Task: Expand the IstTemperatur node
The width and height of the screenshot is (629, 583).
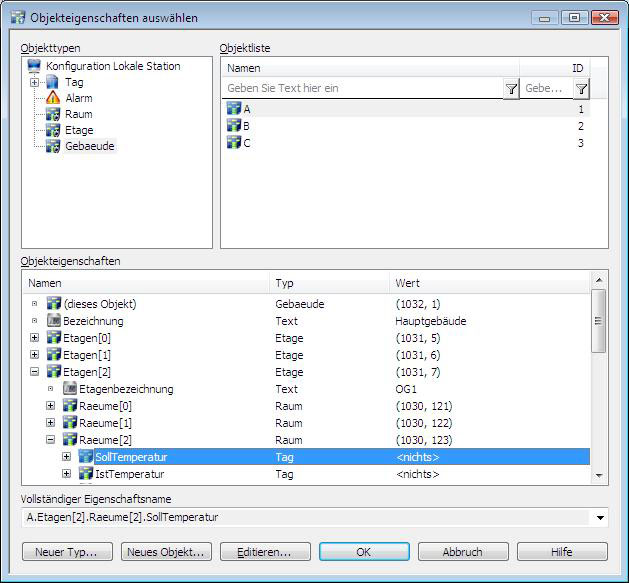Action: pos(67,474)
